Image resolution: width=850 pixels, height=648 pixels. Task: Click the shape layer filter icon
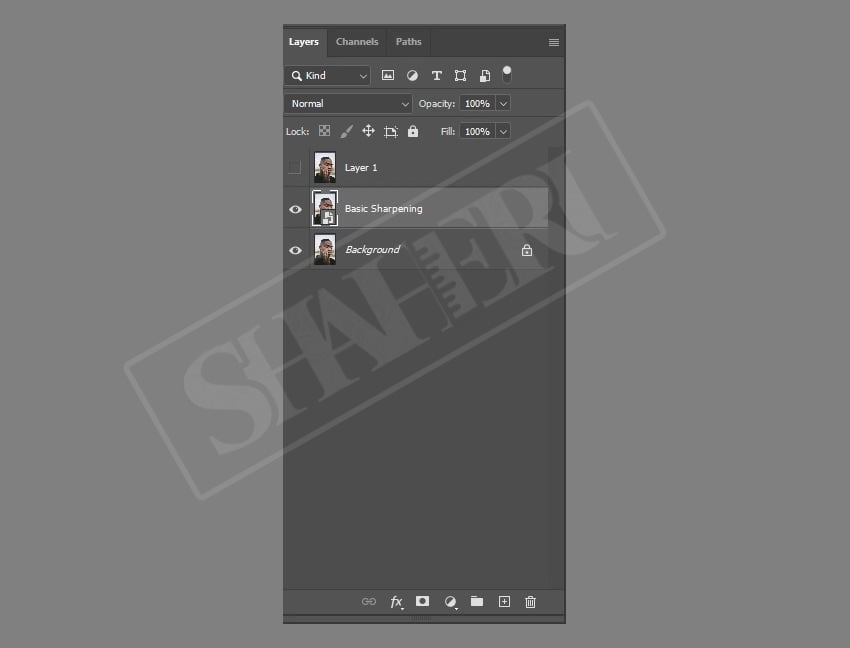tap(460, 76)
